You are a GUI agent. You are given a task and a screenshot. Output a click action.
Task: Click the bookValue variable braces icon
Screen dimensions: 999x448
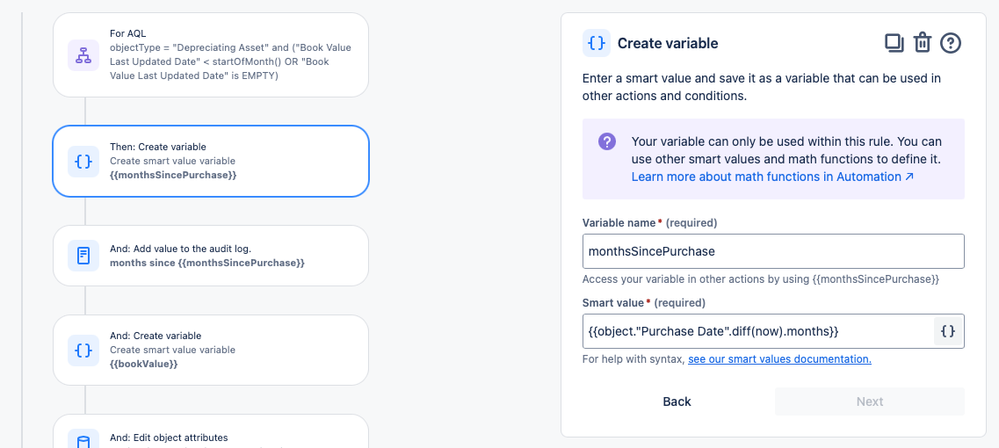[x=83, y=350]
